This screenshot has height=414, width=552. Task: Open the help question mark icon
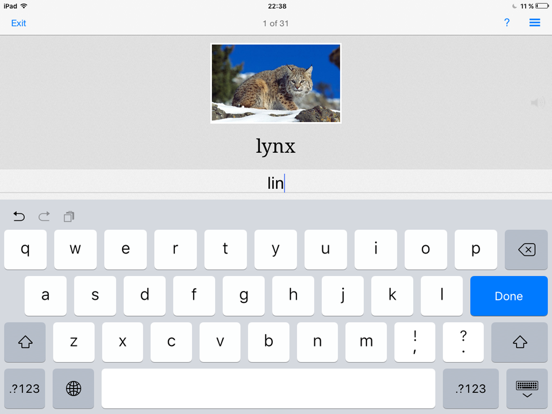507,23
